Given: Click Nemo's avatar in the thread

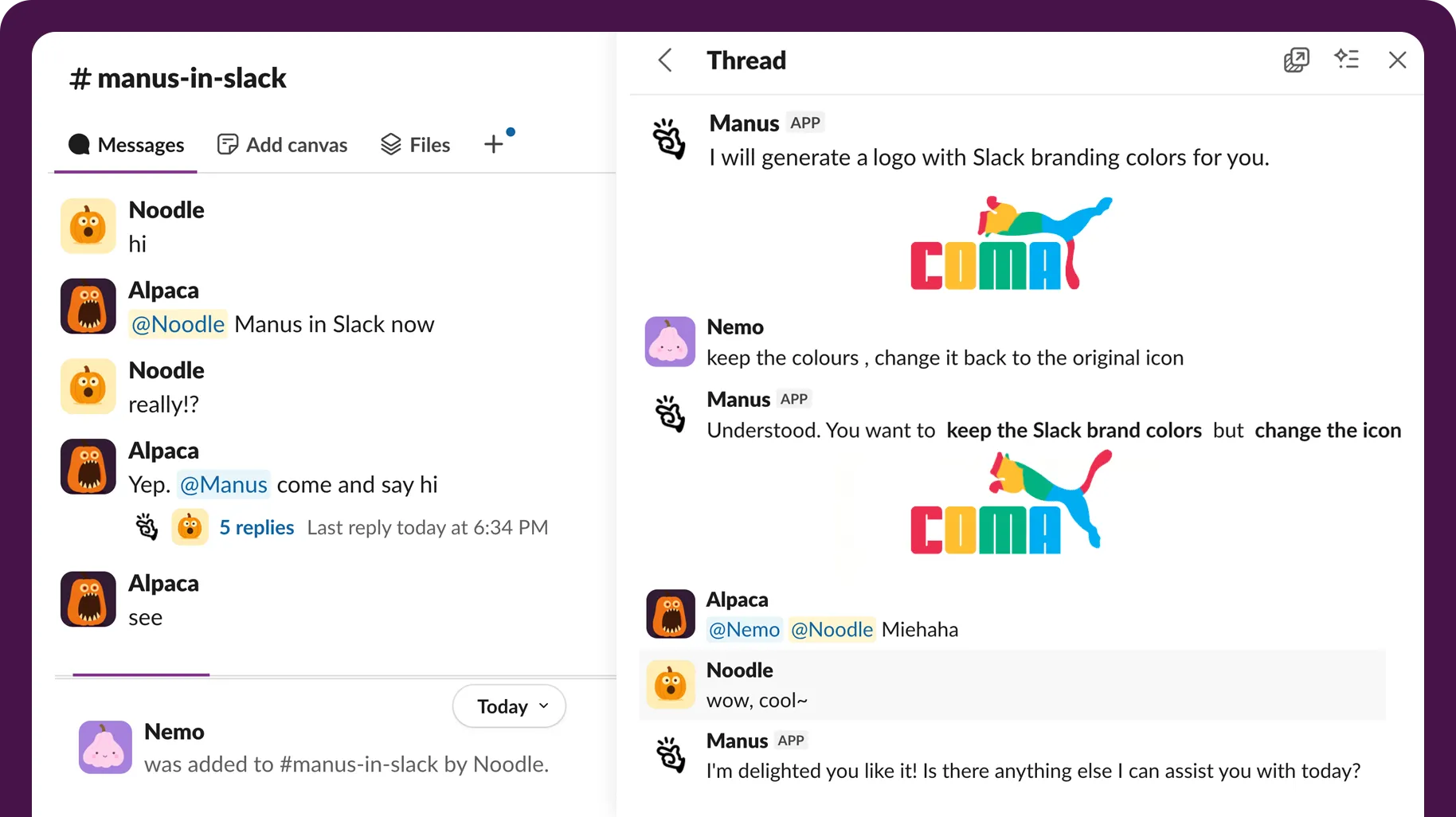Looking at the screenshot, I should [670, 342].
